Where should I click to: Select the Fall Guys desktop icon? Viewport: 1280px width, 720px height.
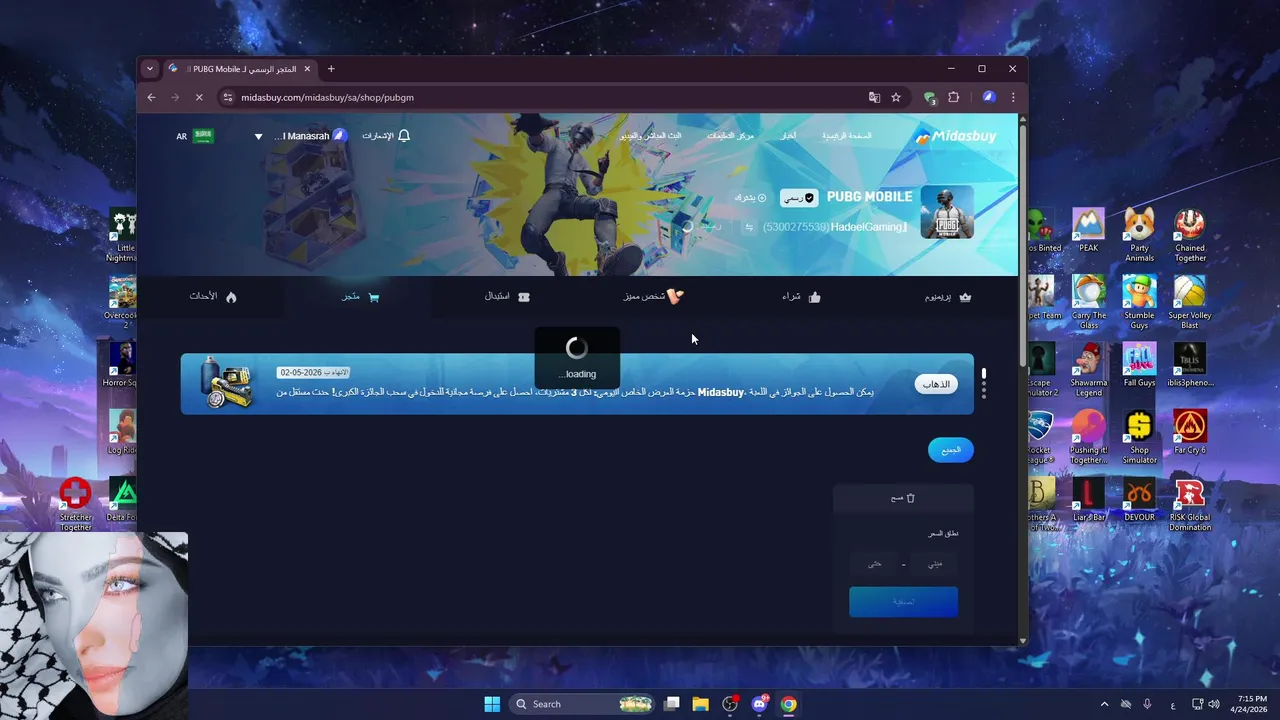1139,365
